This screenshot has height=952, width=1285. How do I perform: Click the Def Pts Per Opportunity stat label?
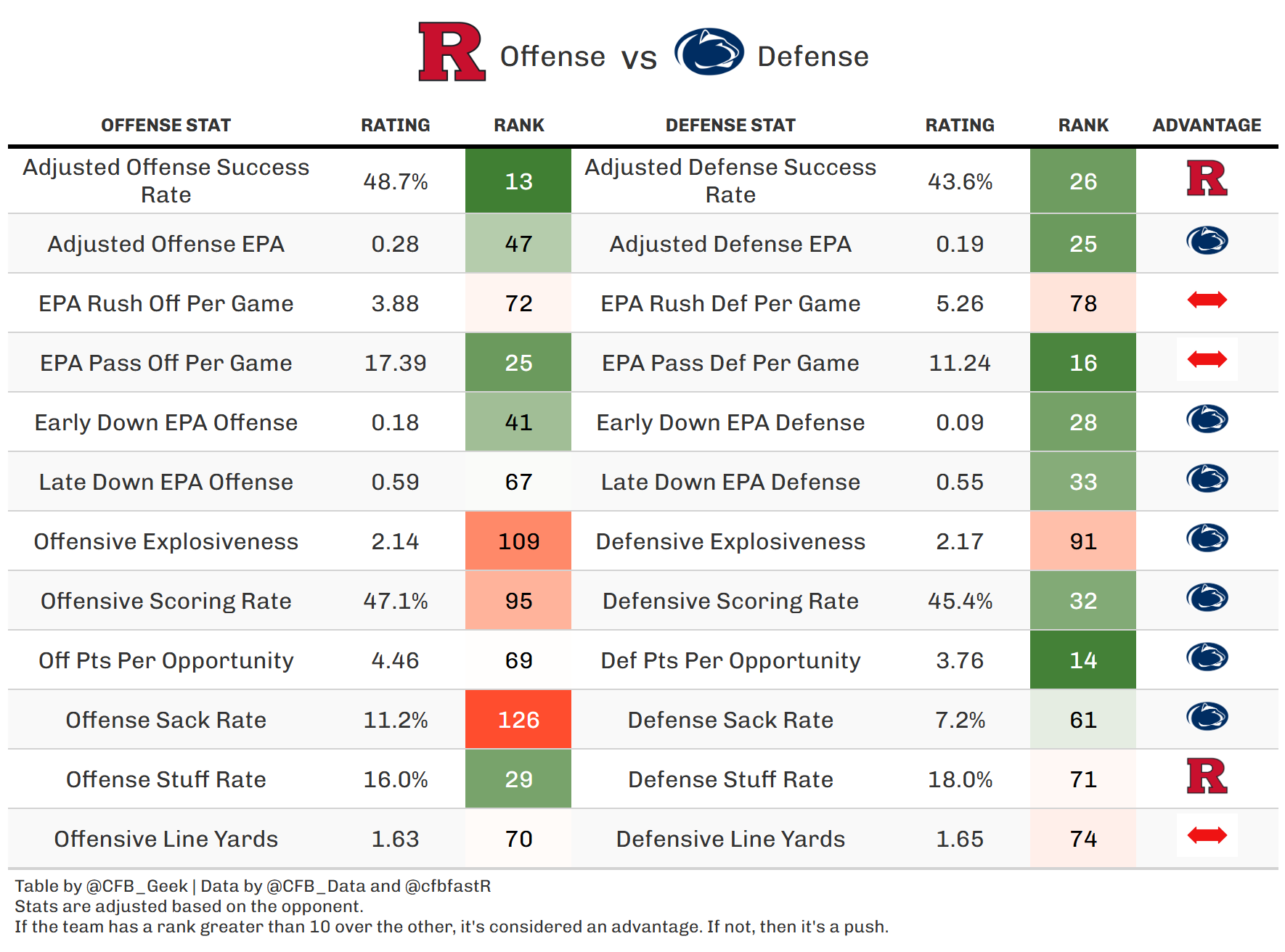[x=730, y=661]
